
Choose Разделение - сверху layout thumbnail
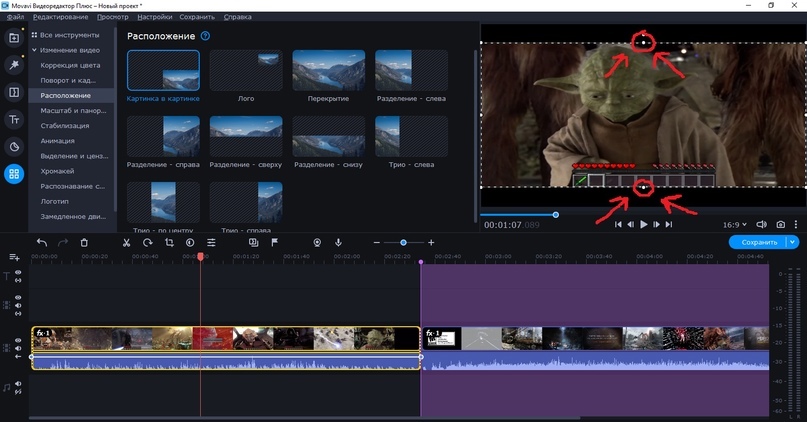pos(246,136)
